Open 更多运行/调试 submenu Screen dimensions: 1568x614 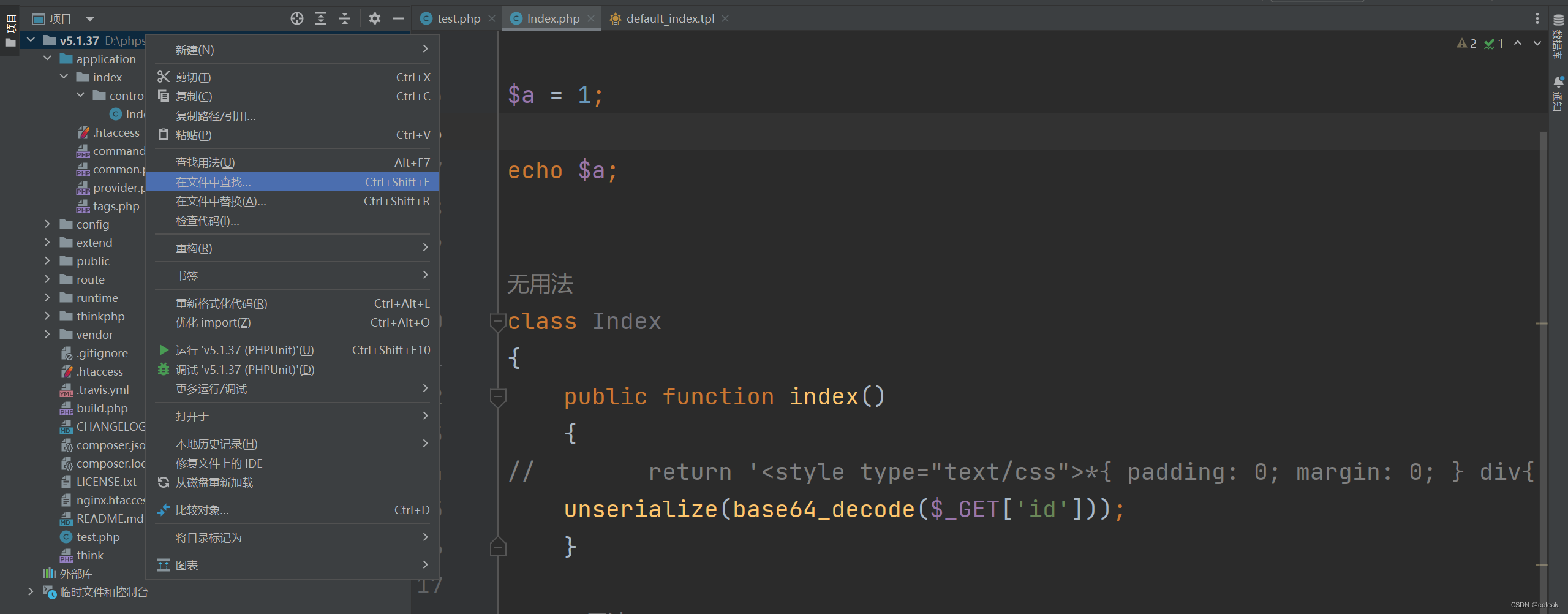292,388
